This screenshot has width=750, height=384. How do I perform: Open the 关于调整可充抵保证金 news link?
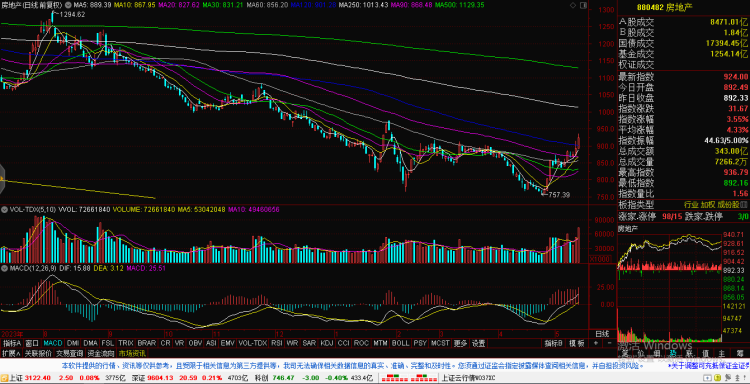(x=709, y=366)
